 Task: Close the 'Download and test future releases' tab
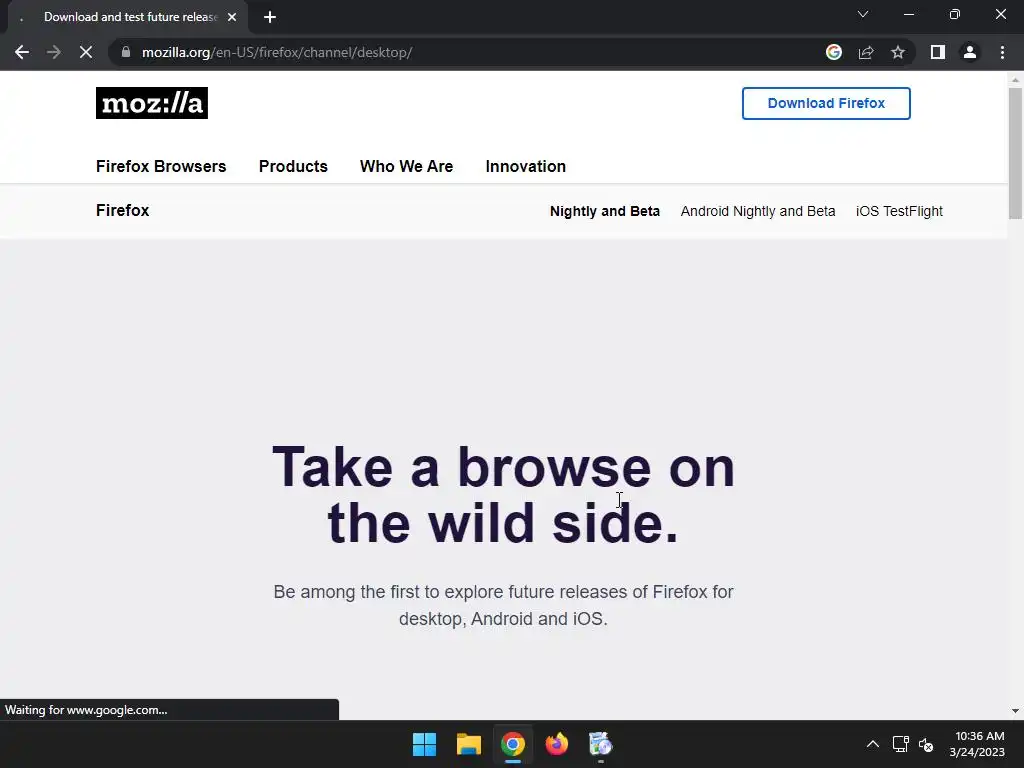232,17
